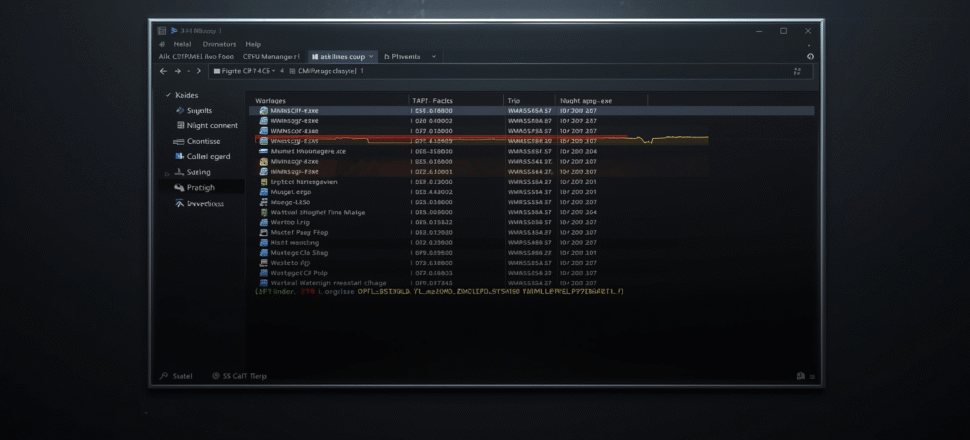Click the small icon left of the Nelal menu
This screenshot has width=970, height=440.
point(162,45)
